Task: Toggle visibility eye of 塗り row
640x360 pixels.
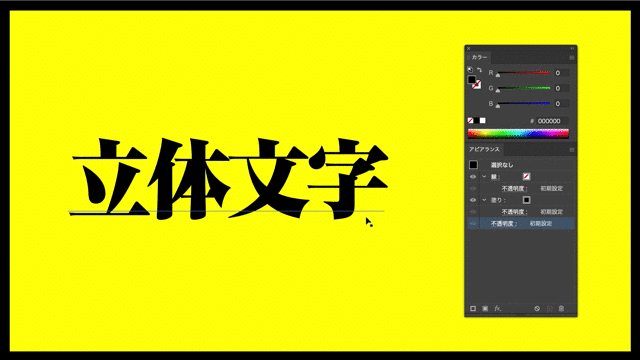Action: (x=473, y=200)
